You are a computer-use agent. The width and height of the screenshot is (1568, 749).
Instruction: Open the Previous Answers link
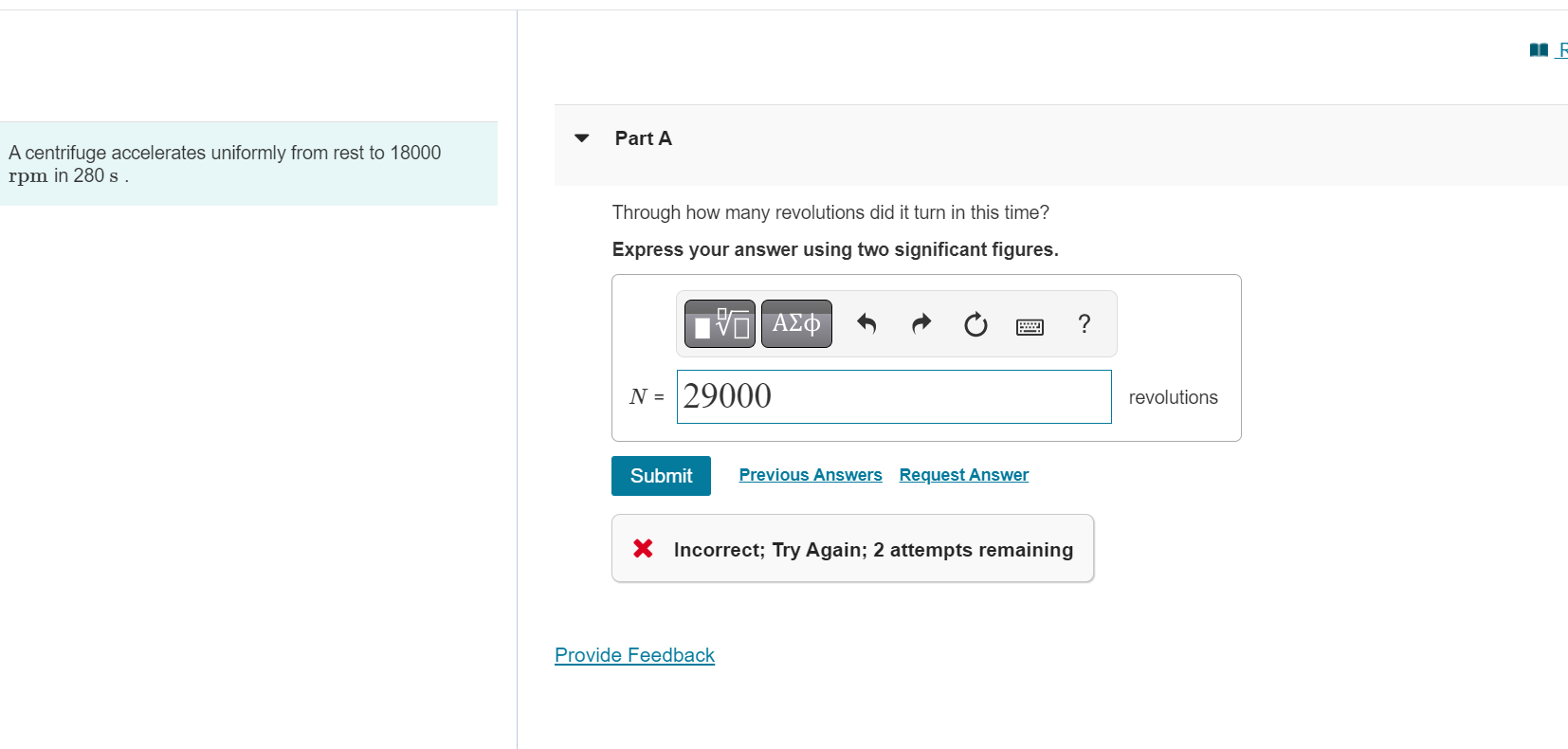click(811, 475)
